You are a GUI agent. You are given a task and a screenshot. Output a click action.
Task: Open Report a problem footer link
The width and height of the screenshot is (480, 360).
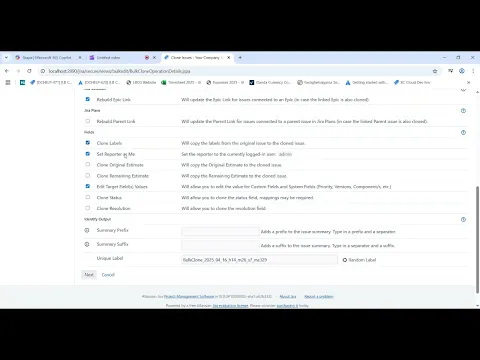click(x=319, y=297)
